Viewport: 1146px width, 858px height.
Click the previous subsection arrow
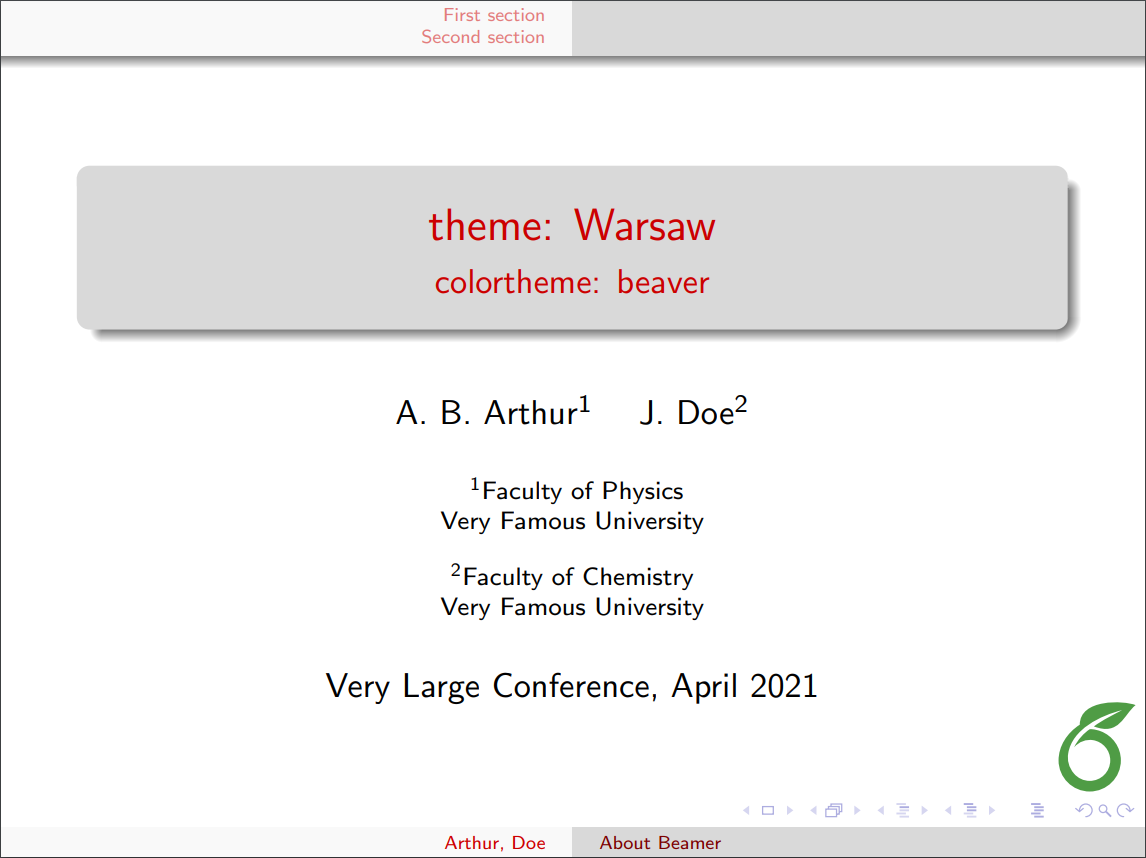coord(881,810)
